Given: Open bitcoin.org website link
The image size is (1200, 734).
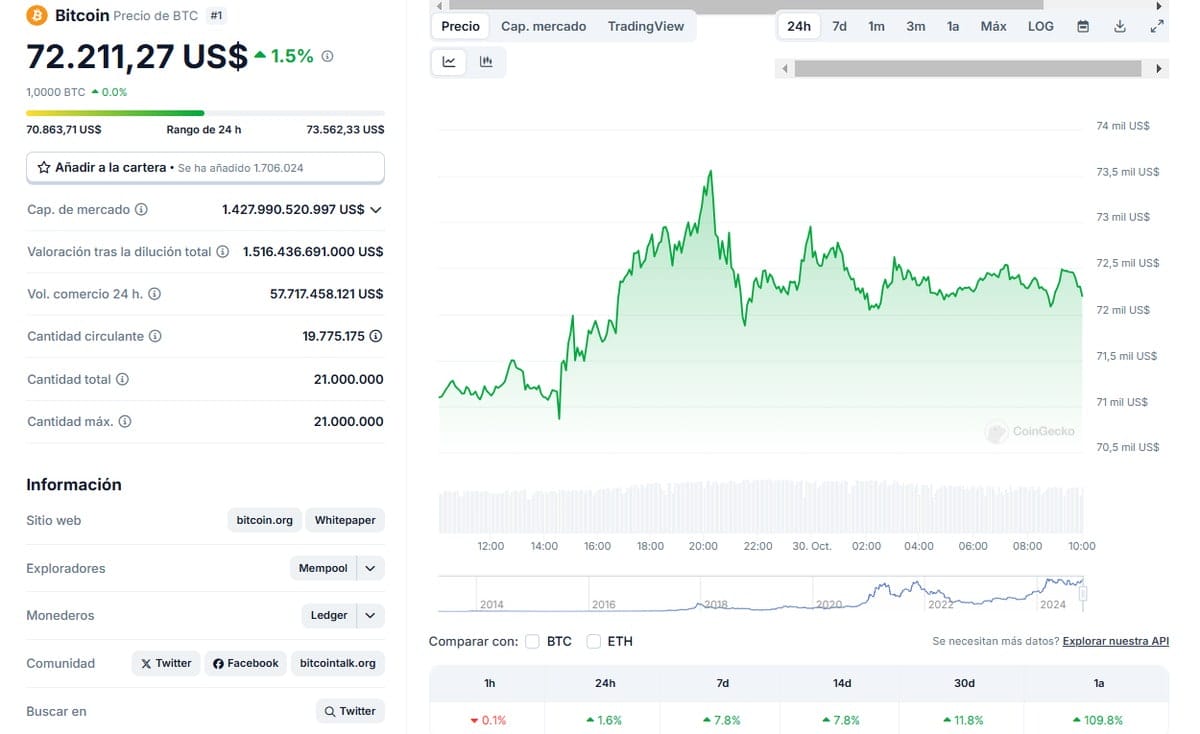Looking at the screenshot, I should [265, 521].
